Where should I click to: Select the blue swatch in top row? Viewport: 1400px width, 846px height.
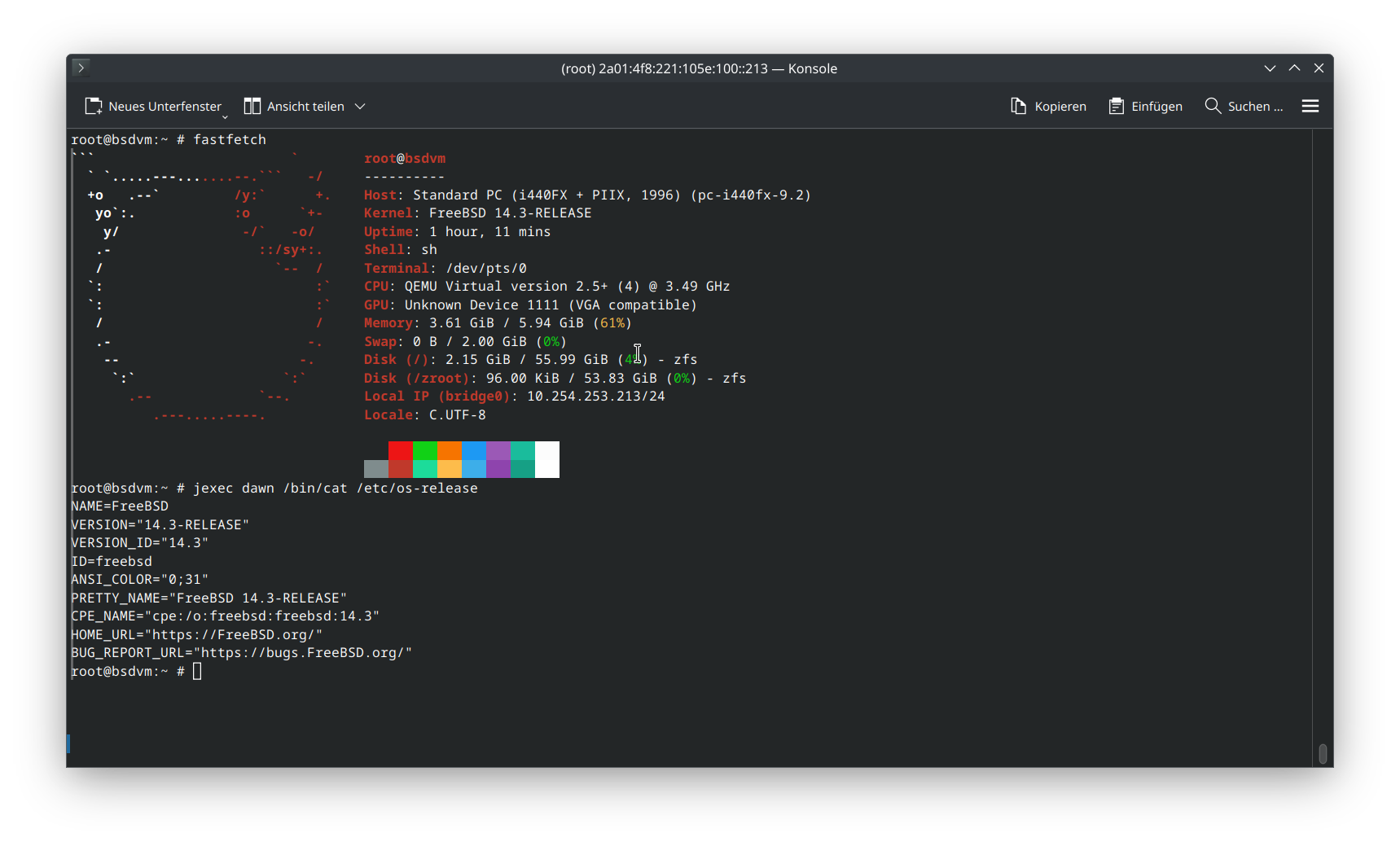tap(474, 450)
